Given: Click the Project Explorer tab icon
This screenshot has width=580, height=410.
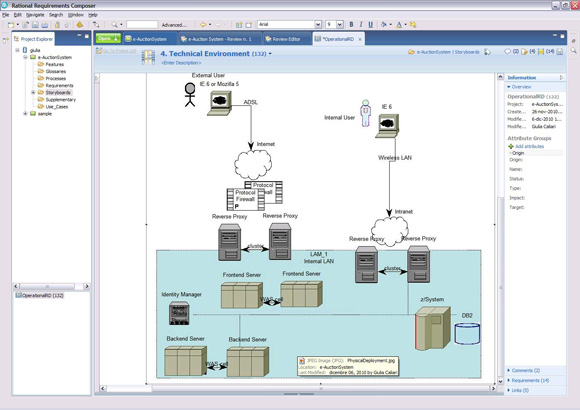Looking at the screenshot, I should (16, 38).
